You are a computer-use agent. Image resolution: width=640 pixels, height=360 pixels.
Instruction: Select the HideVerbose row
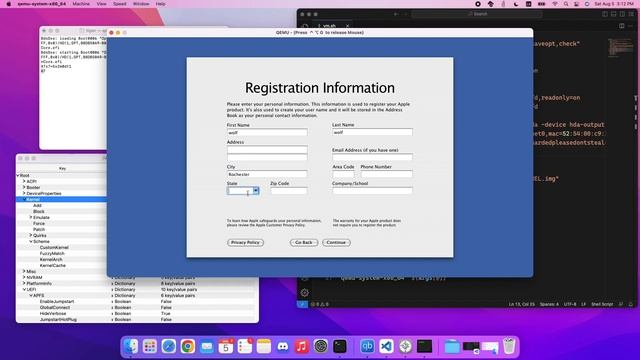(137, 313)
